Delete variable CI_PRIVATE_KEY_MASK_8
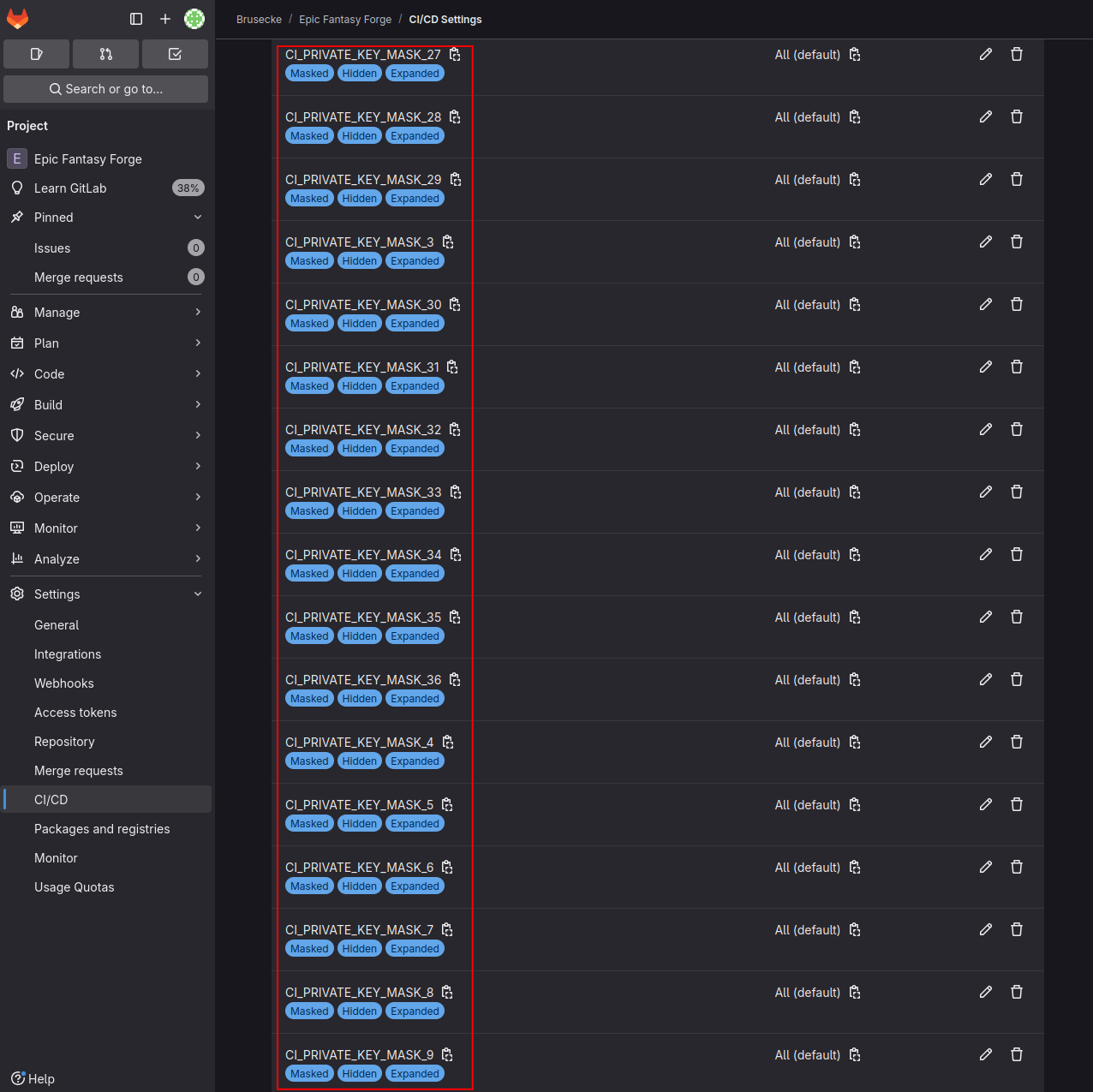 coord(1017,992)
